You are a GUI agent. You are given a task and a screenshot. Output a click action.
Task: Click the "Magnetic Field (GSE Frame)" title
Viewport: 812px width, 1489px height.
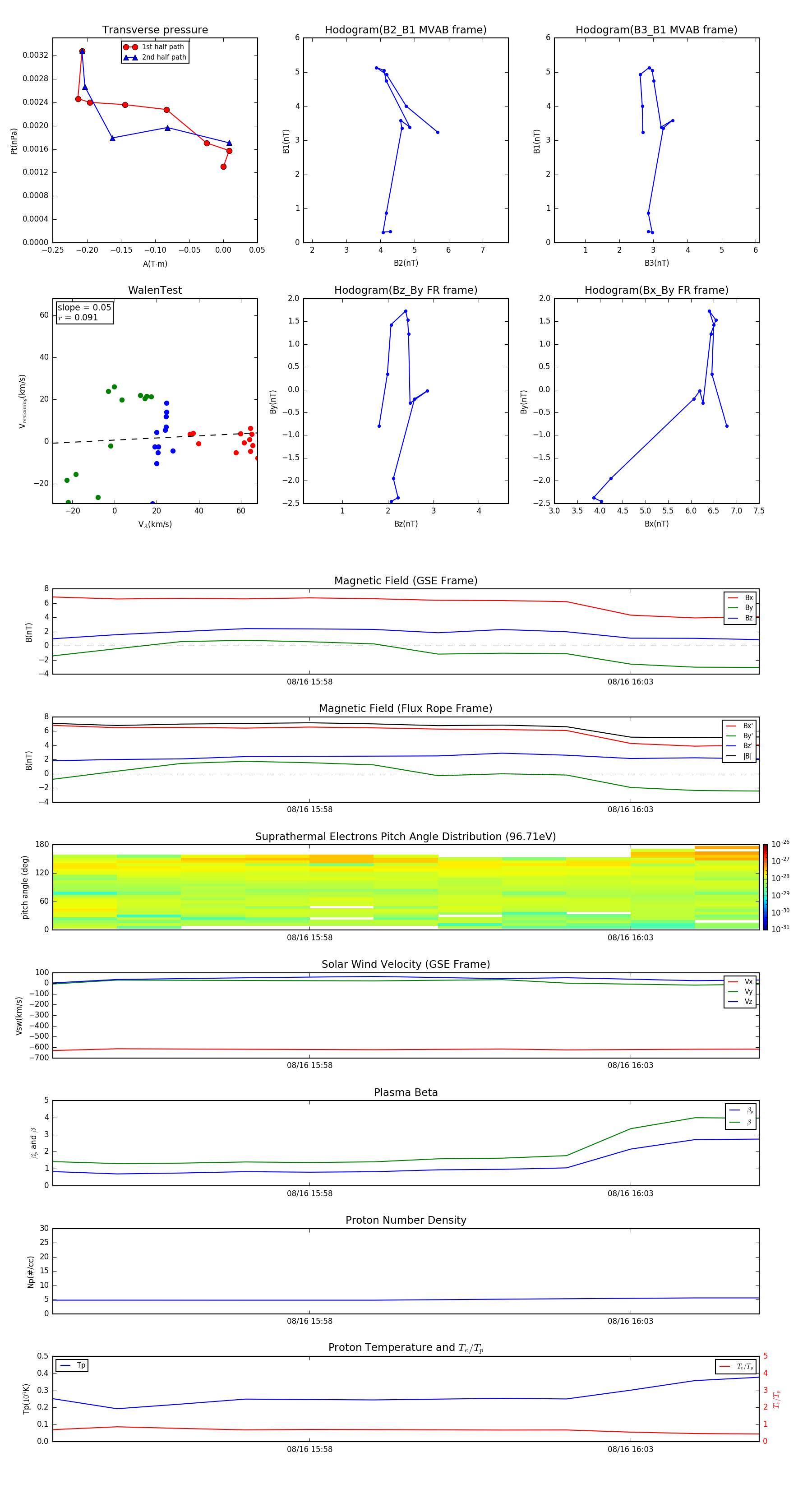click(406, 581)
